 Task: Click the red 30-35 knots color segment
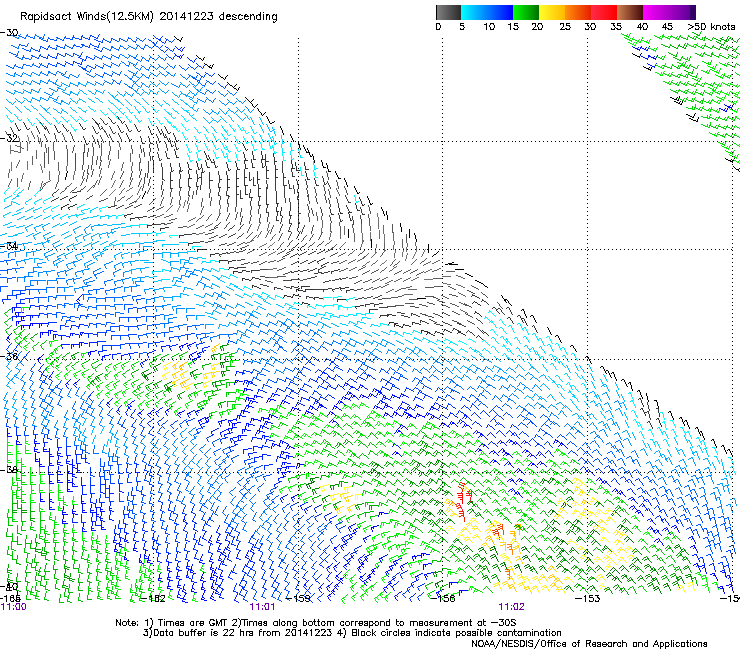tap(604, 12)
